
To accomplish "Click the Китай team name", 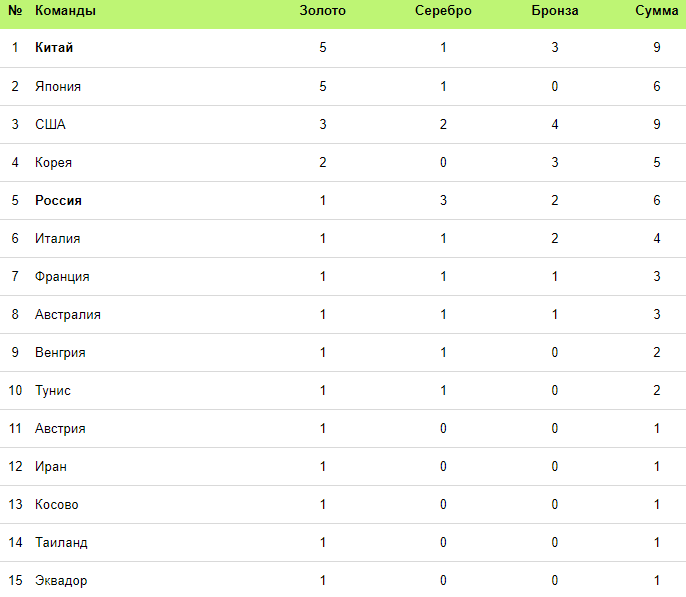I will 54,48.
